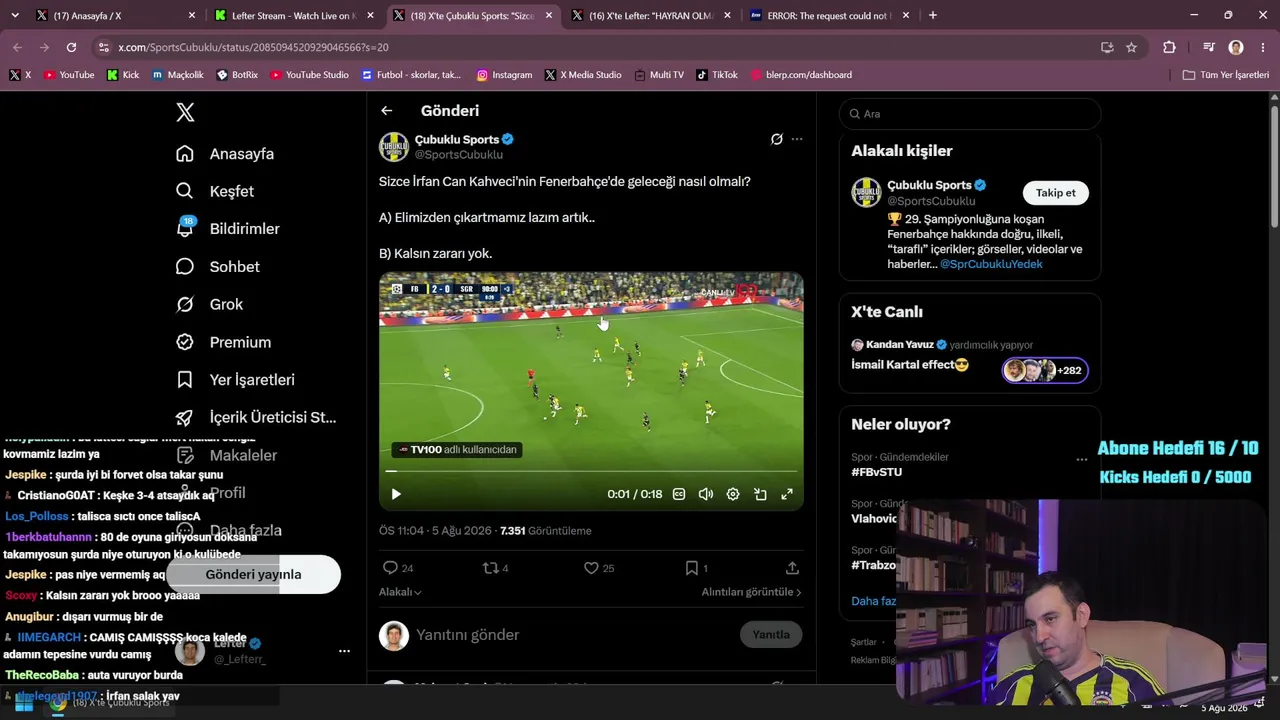Open the Windows Start menu
The height and width of the screenshot is (720, 1280).
pos(24,703)
